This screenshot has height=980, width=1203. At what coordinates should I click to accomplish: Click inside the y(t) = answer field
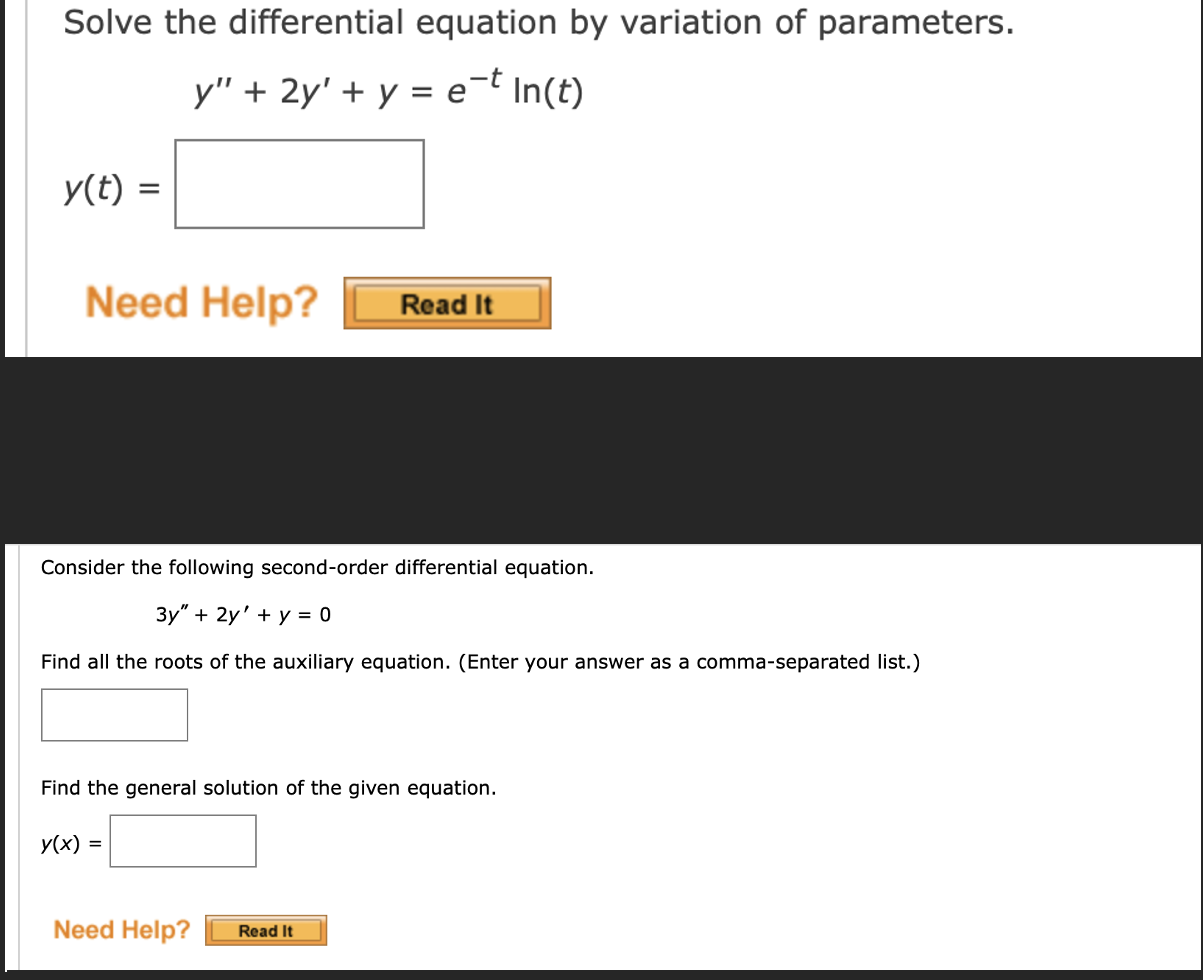[299, 184]
